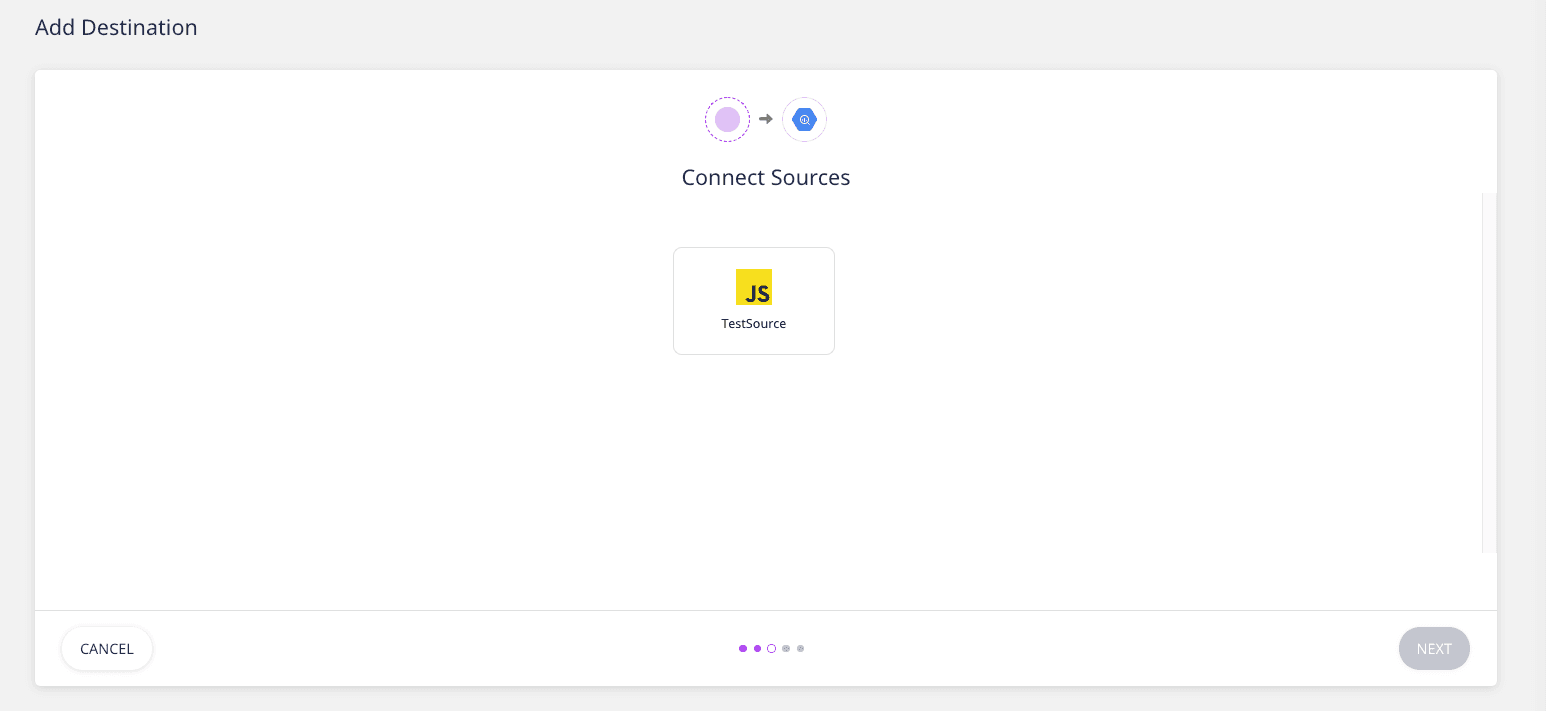
Task: Select the fourth grey step dot
Action: point(786,648)
